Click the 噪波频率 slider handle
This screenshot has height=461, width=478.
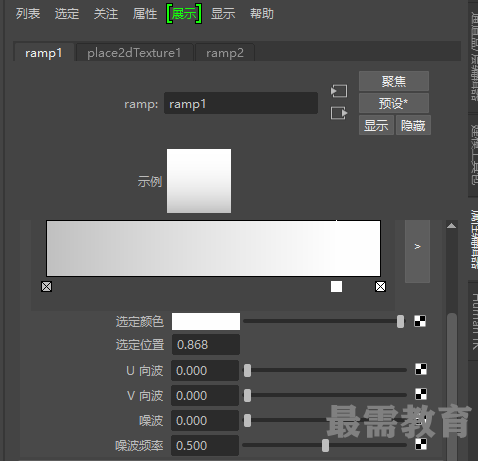coord(325,445)
